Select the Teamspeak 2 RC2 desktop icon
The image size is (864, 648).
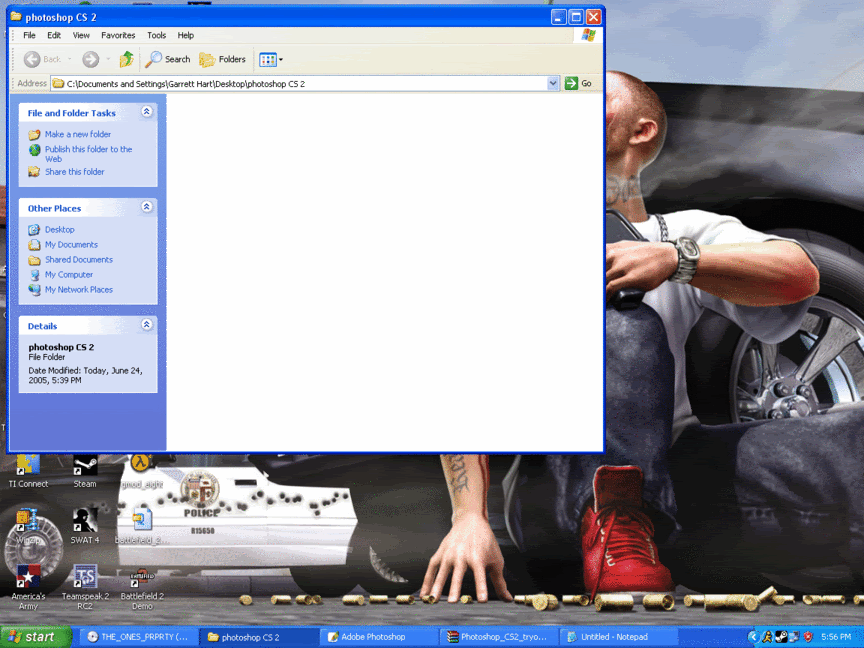(85, 587)
